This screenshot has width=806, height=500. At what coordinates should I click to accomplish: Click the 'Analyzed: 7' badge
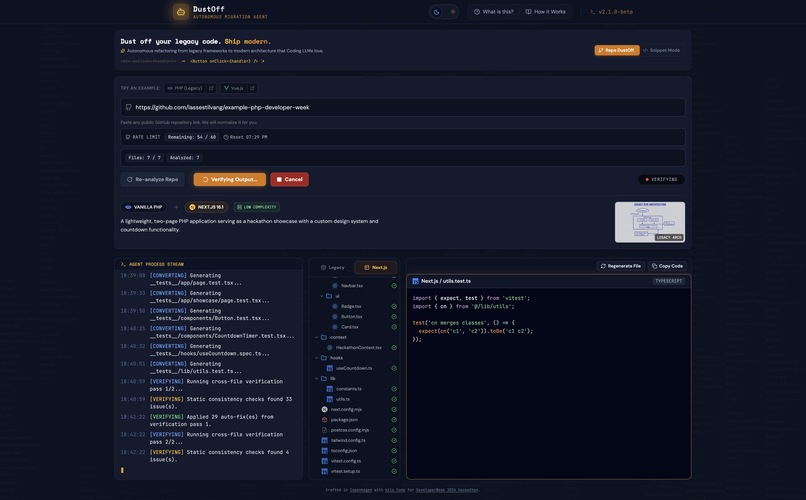(185, 158)
